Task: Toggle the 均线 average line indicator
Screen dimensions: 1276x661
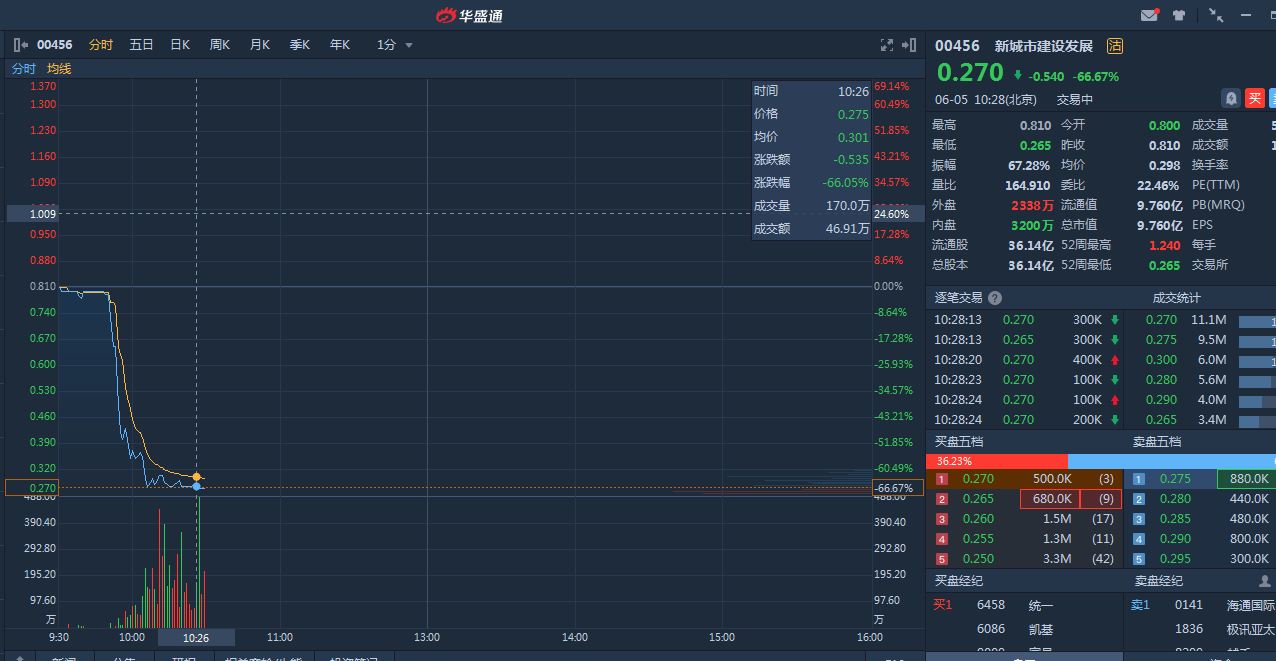Action: [59, 69]
